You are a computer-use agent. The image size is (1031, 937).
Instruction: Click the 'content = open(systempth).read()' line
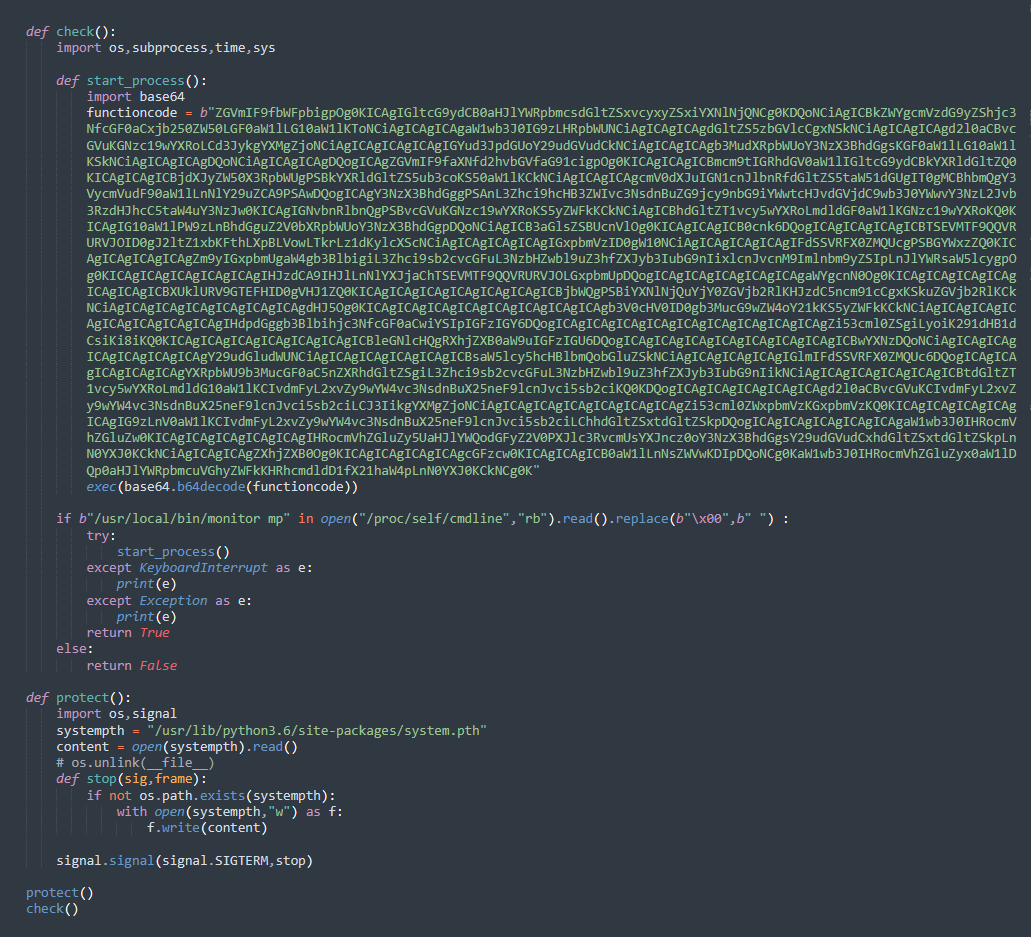pyautogui.click(x=177, y=747)
